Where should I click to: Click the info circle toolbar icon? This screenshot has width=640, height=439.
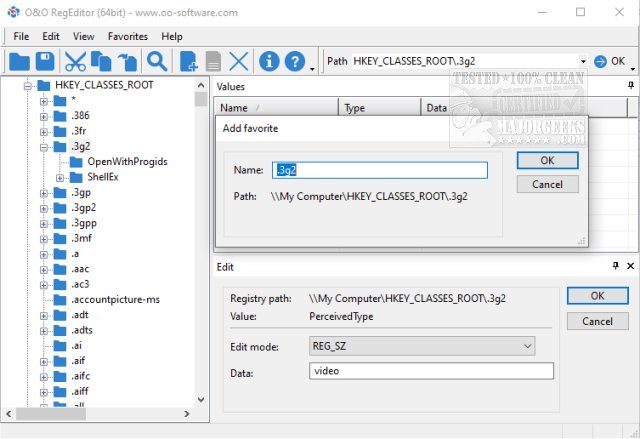click(269, 62)
